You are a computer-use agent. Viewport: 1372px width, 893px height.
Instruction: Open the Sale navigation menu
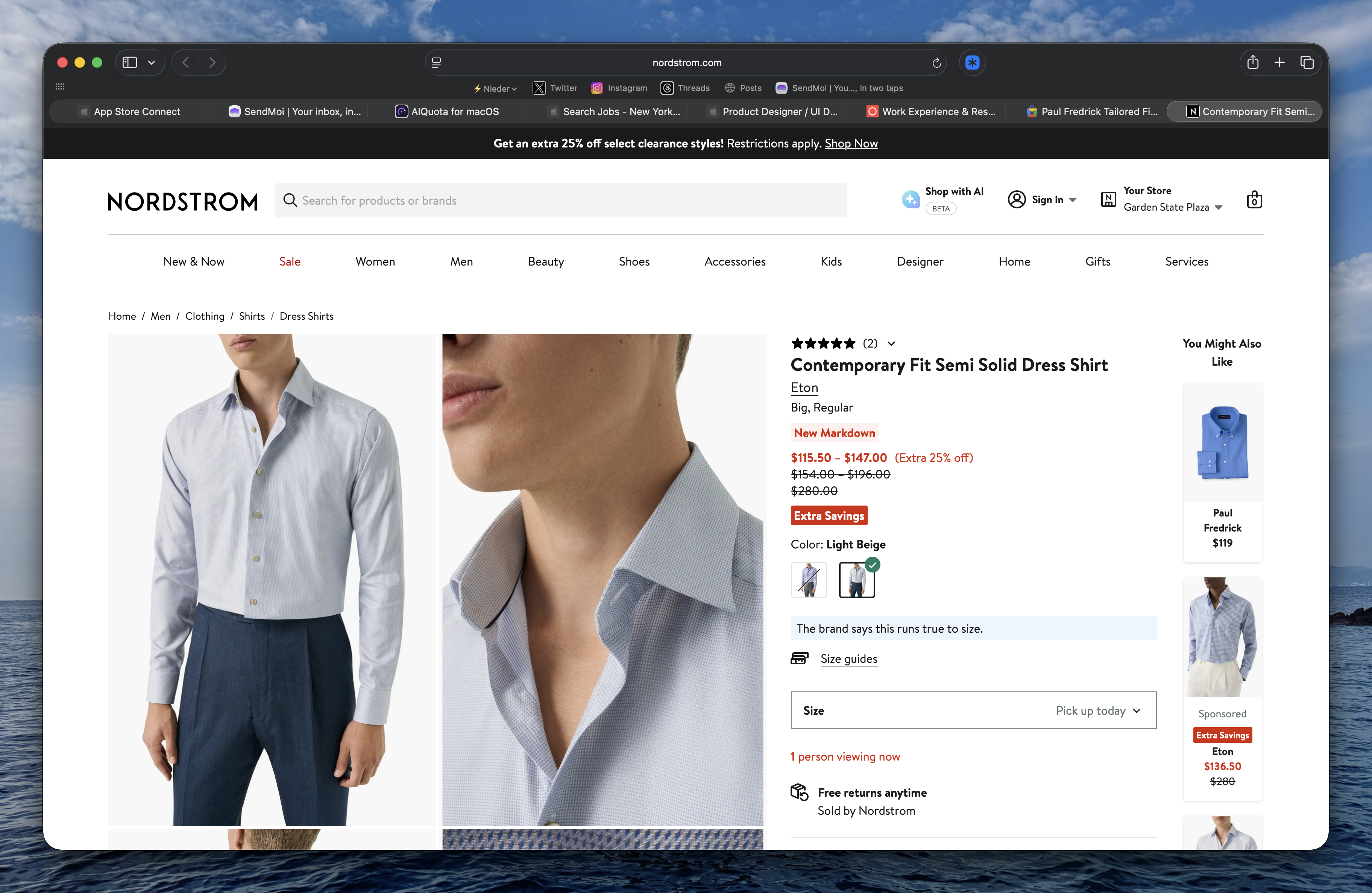click(x=290, y=262)
